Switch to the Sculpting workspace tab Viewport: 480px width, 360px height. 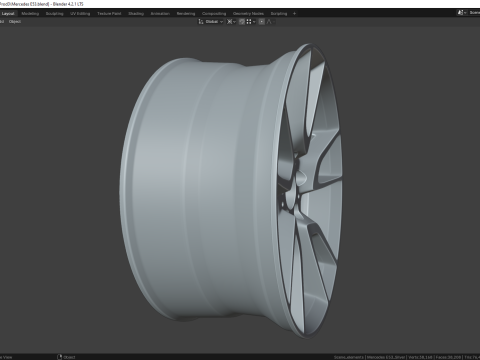tap(54, 14)
